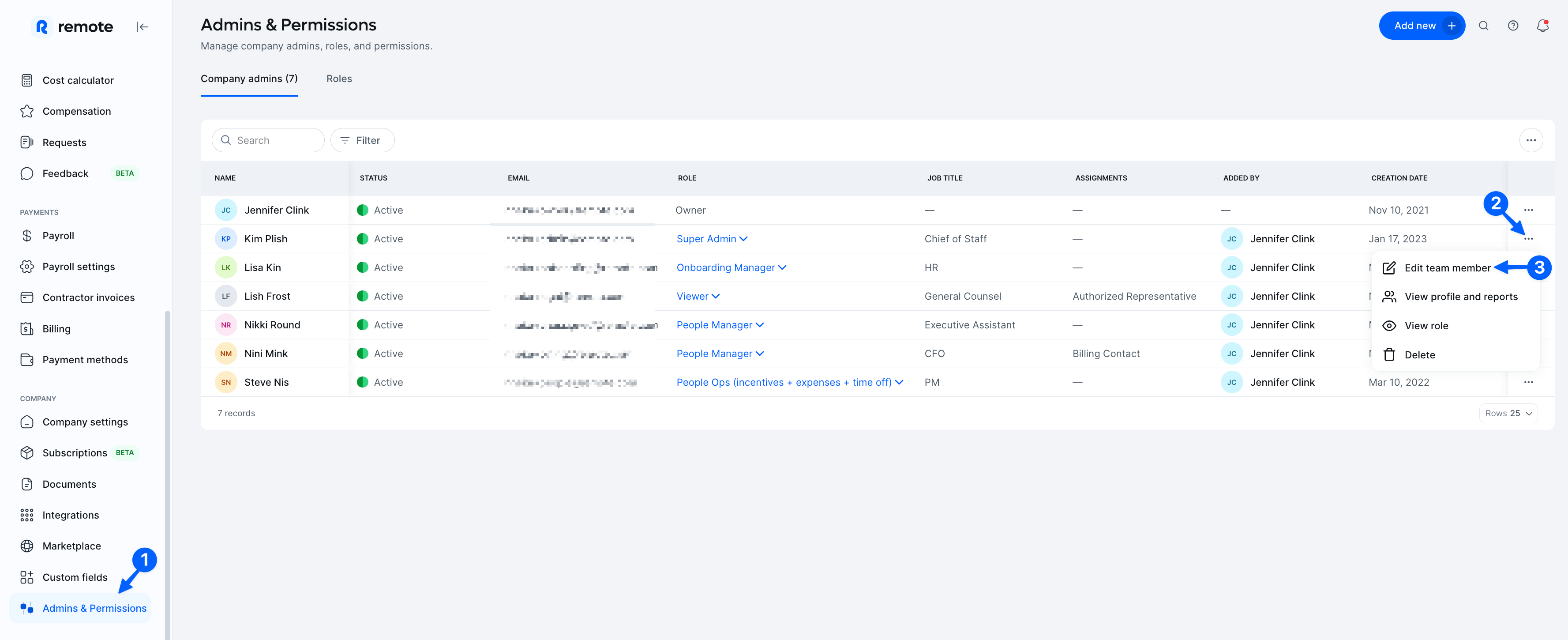1568x640 pixels.
Task: Open notifications bell icon
Action: point(1542,26)
